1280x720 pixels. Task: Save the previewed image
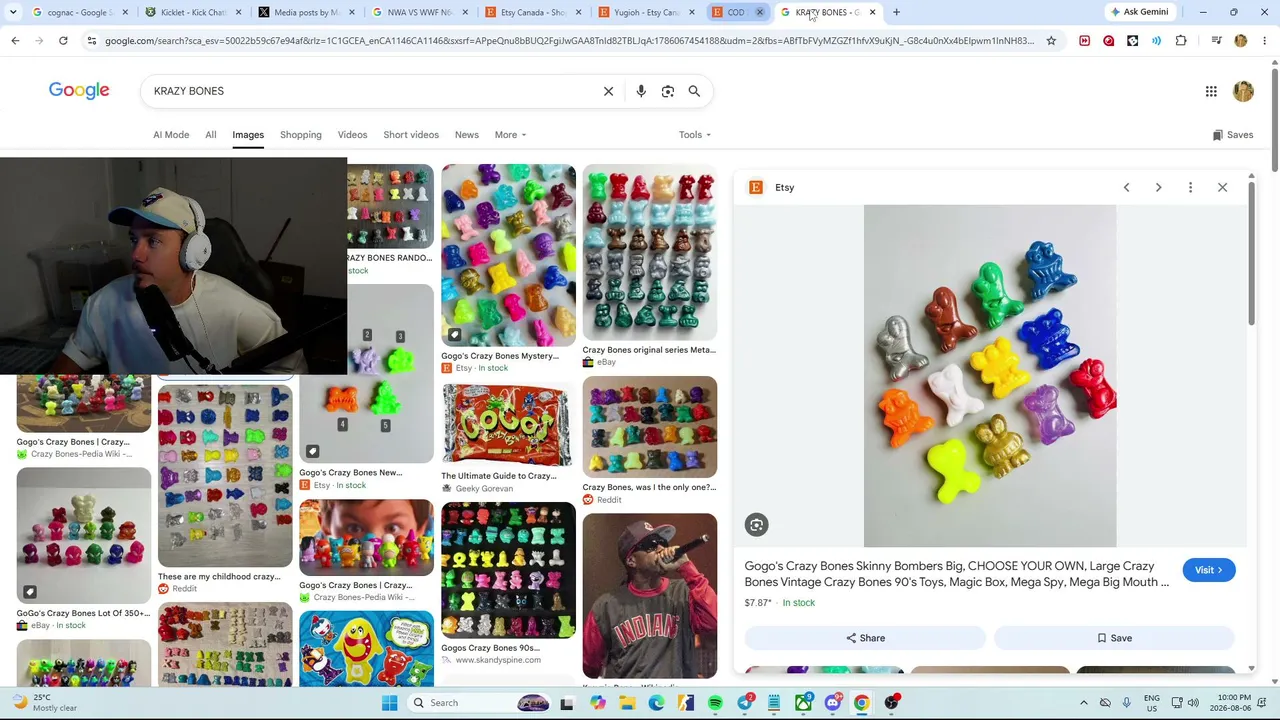1114,638
